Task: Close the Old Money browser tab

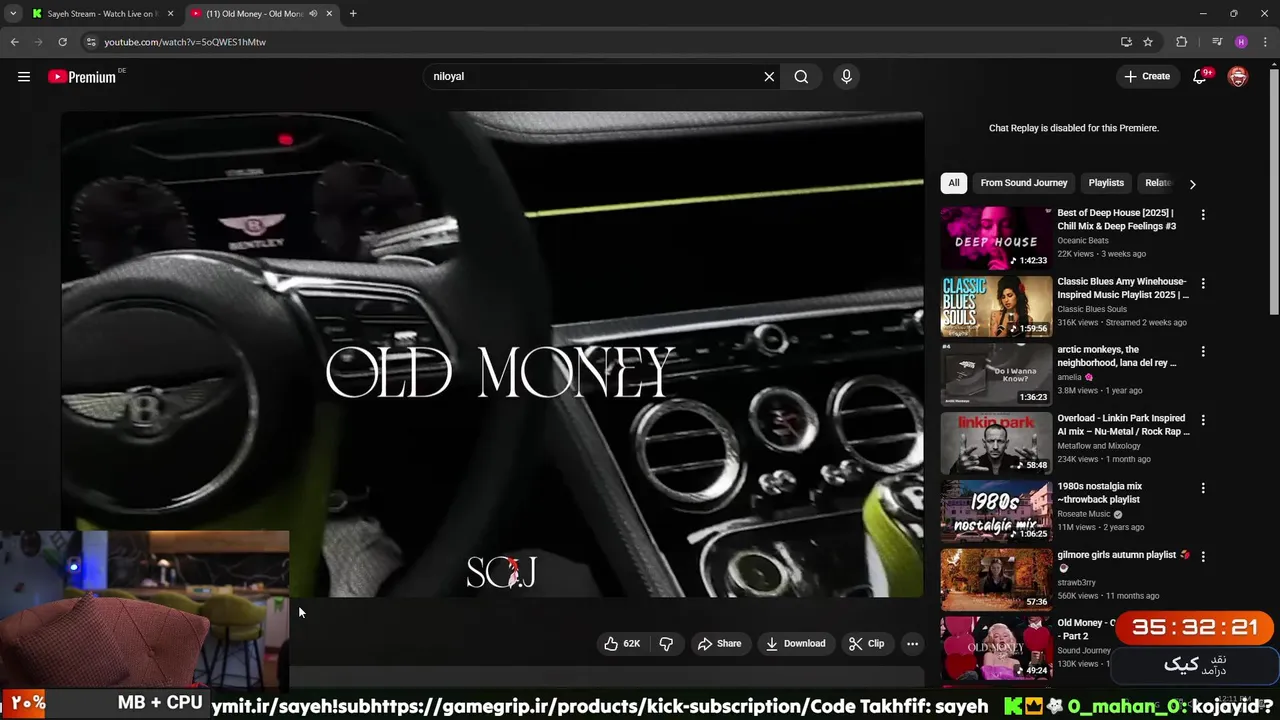Action: (329, 14)
